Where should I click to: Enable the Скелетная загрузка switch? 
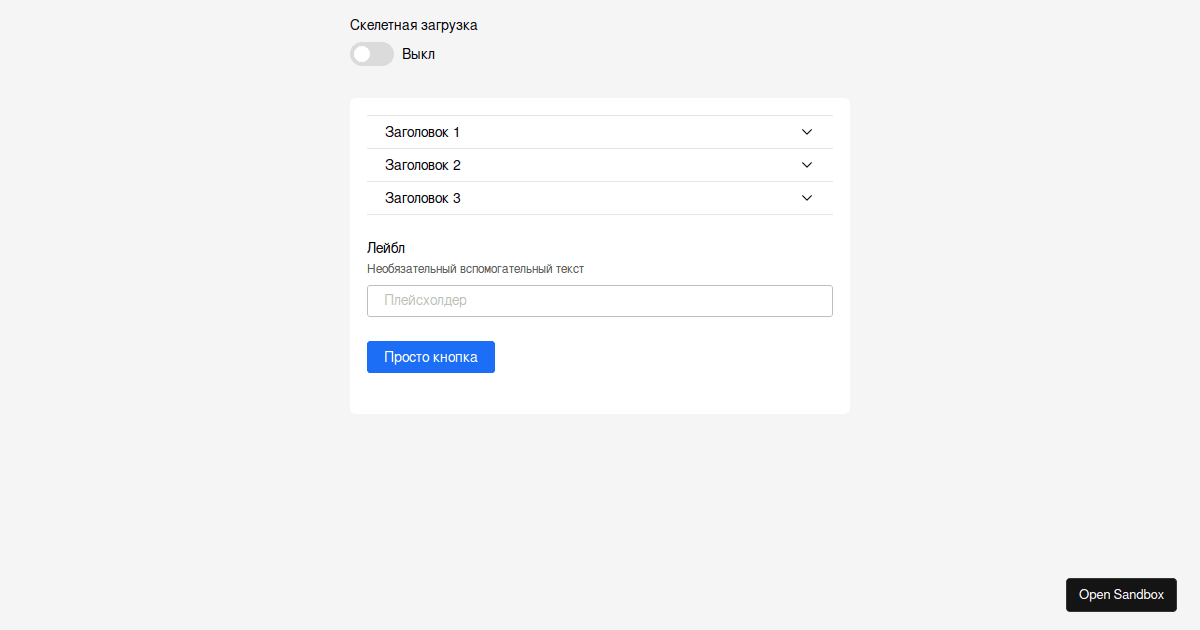coord(372,54)
